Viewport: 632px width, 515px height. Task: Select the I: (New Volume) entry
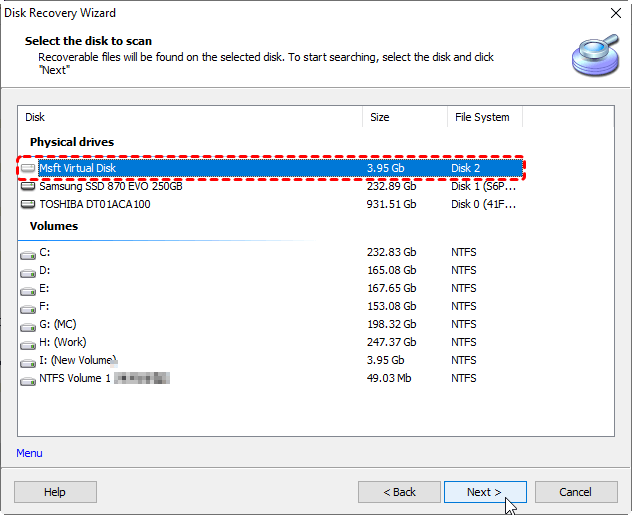click(78, 360)
